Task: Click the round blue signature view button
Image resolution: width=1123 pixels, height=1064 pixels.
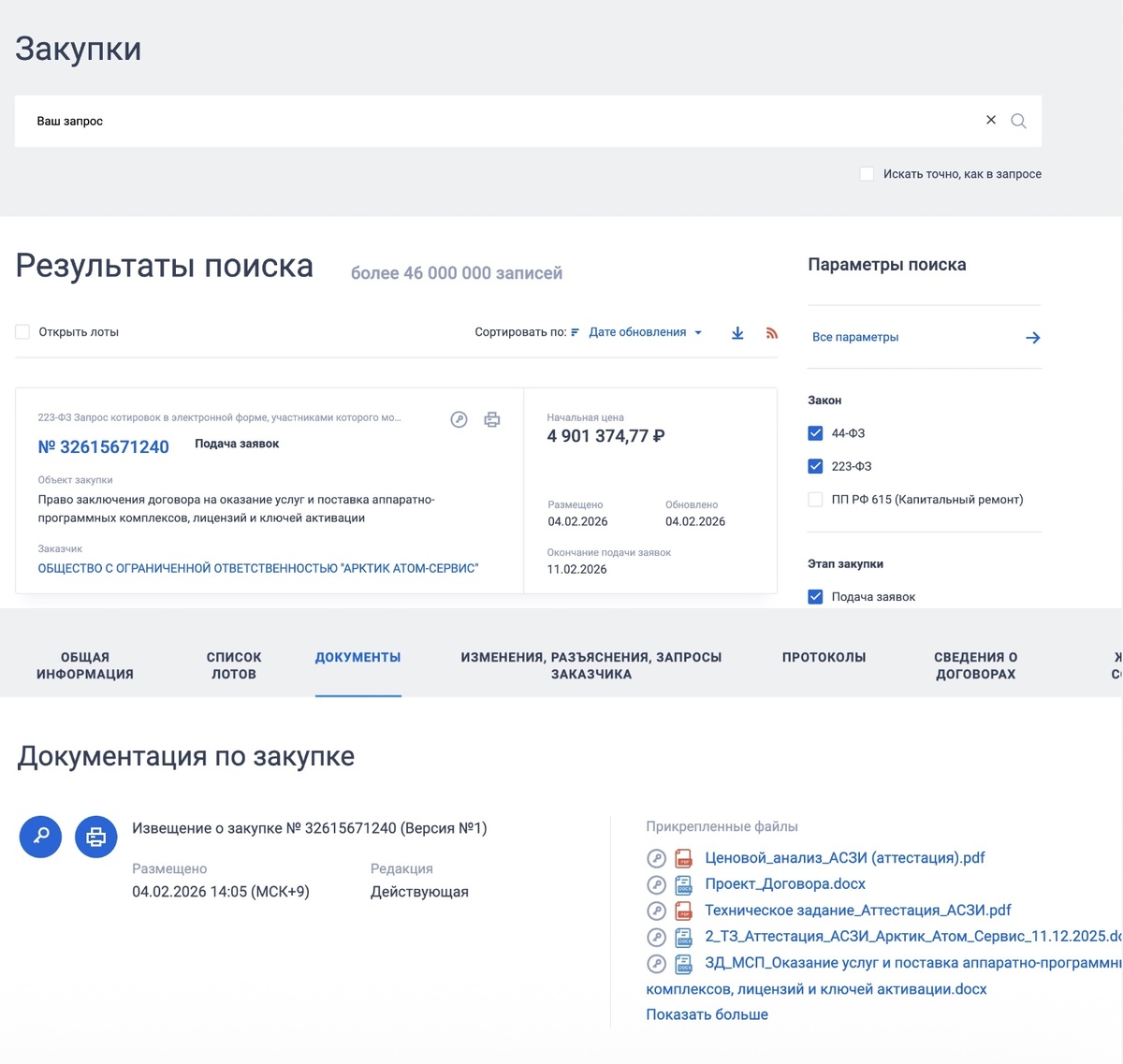Action: (40, 837)
